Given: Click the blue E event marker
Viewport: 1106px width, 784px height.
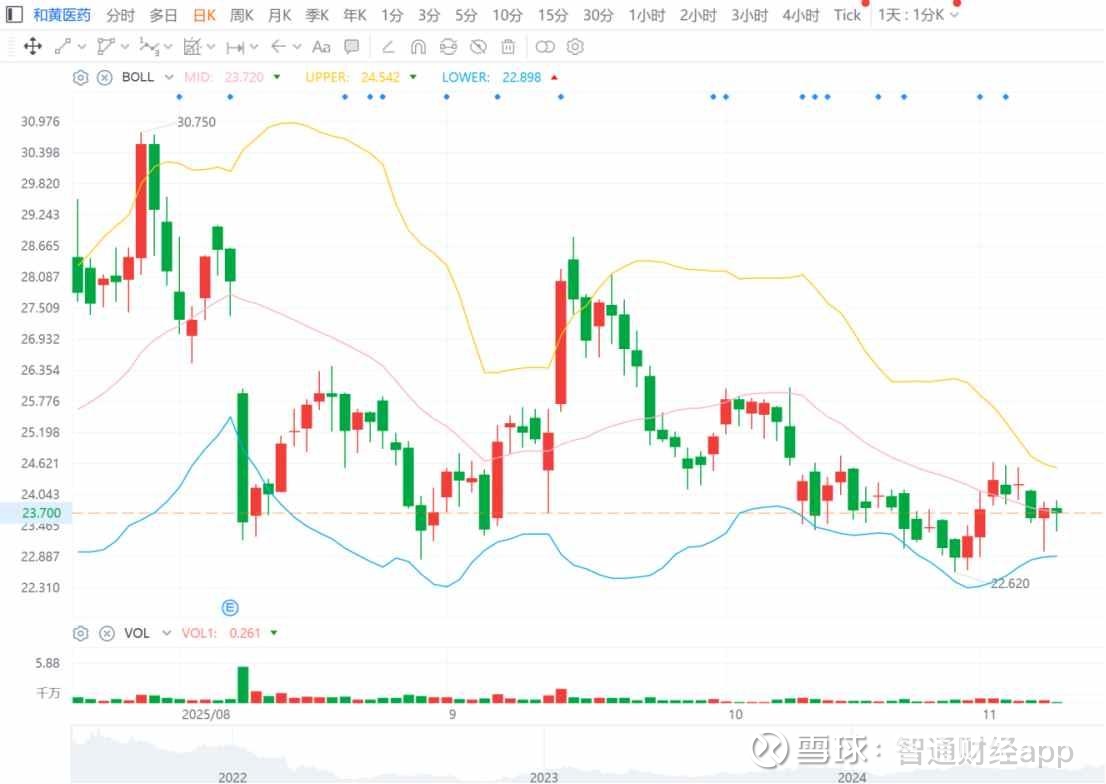Looking at the screenshot, I should coord(230,608).
